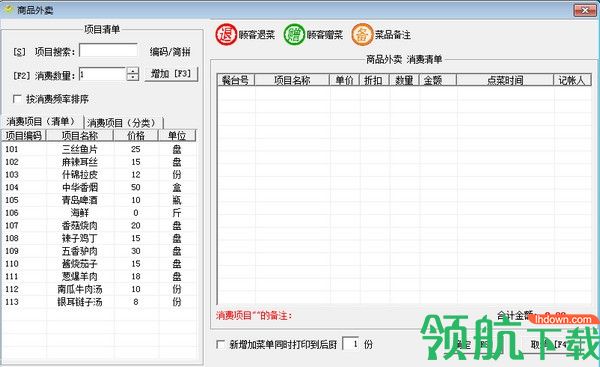Screen dimensions: 600x367
Task: Click the app icon in the title bar
Action: (8, 9)
